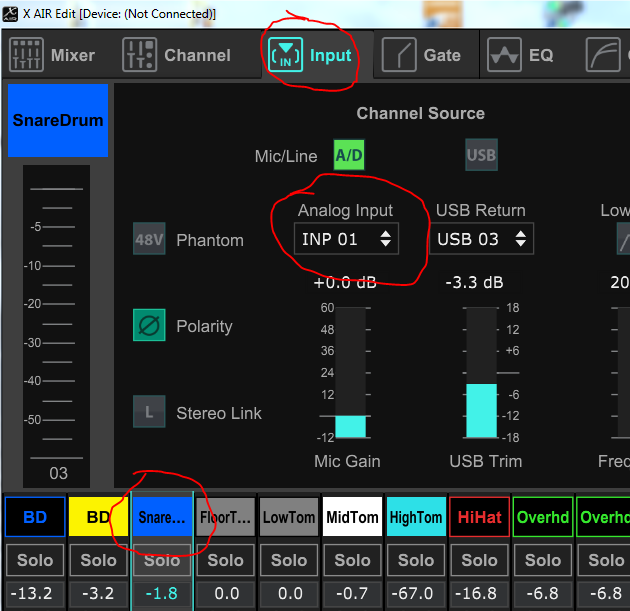Select the Input tab icon

pyautogui.click(x=285, y=55)
